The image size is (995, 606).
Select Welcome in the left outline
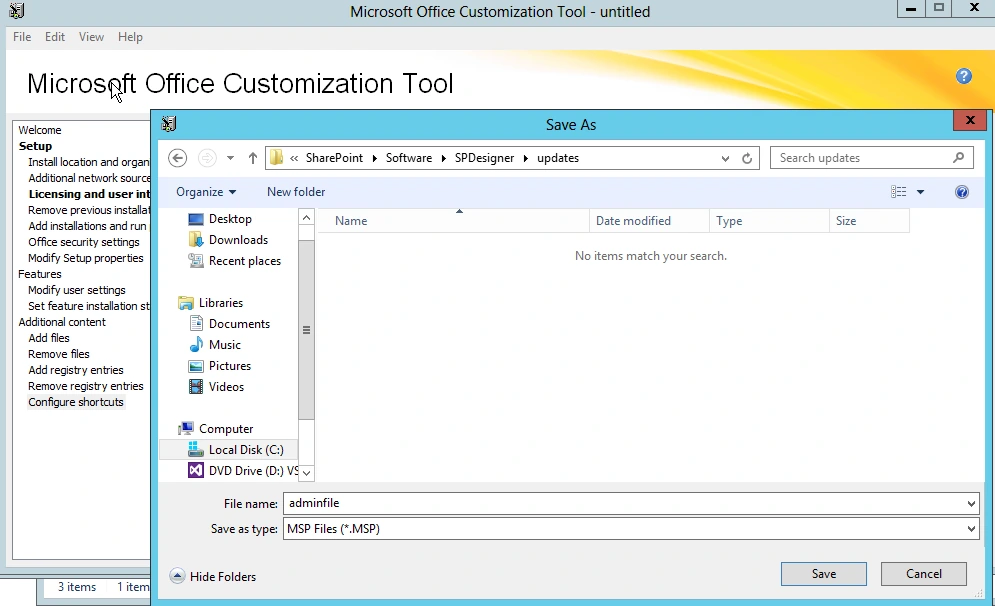39,130
